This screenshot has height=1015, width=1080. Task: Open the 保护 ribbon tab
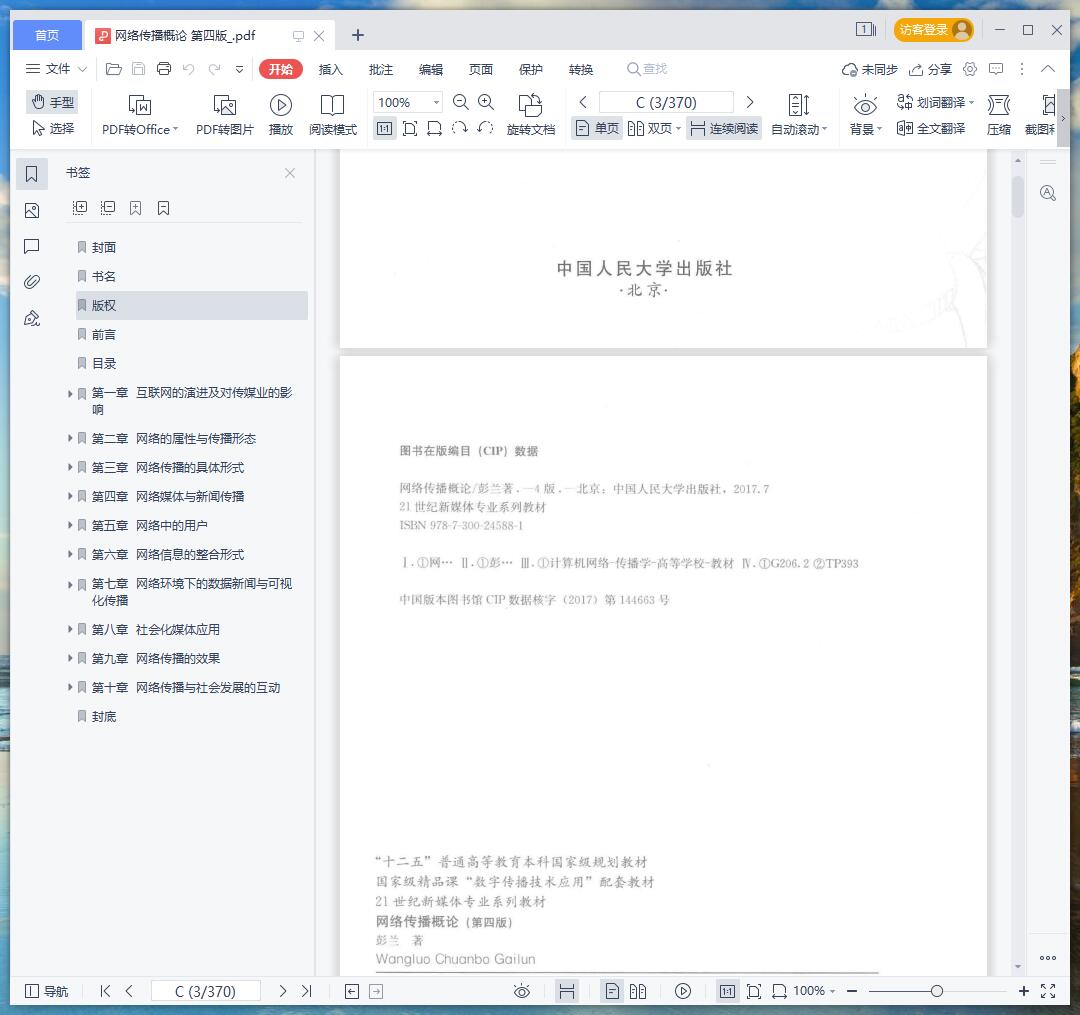[531, 69]
